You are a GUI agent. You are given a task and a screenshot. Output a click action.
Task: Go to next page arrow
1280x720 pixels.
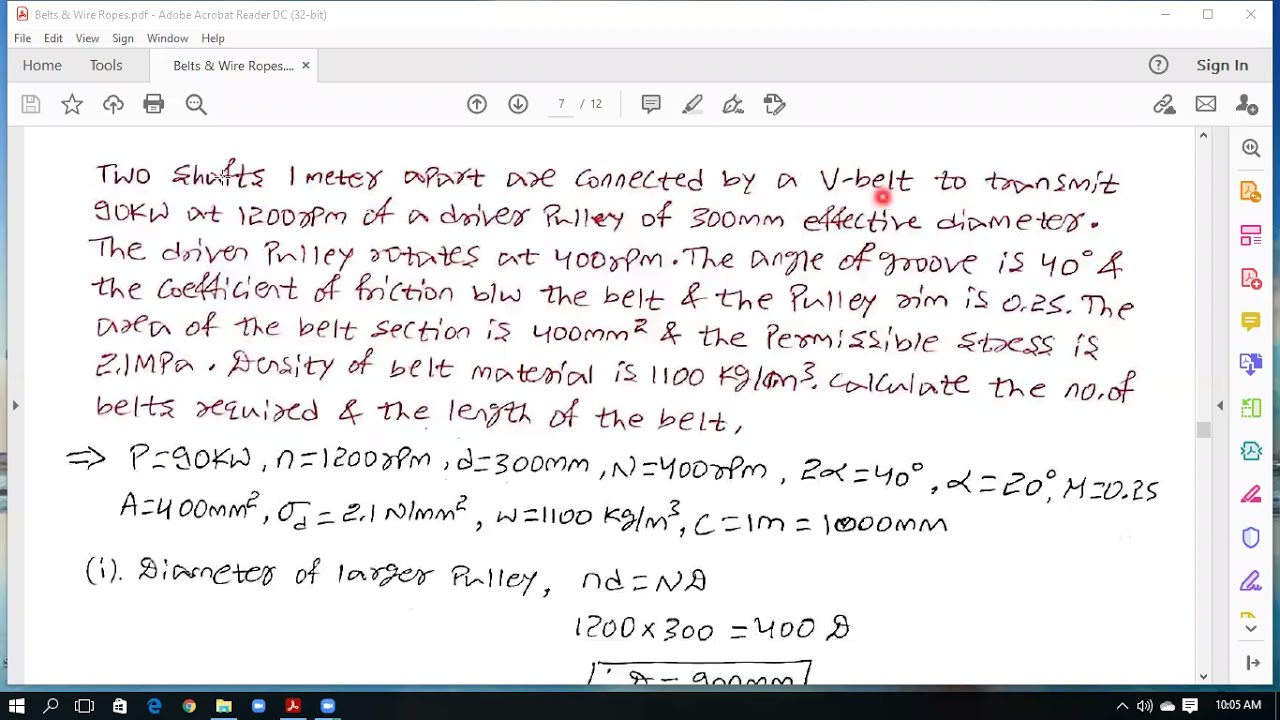[518, 104]
